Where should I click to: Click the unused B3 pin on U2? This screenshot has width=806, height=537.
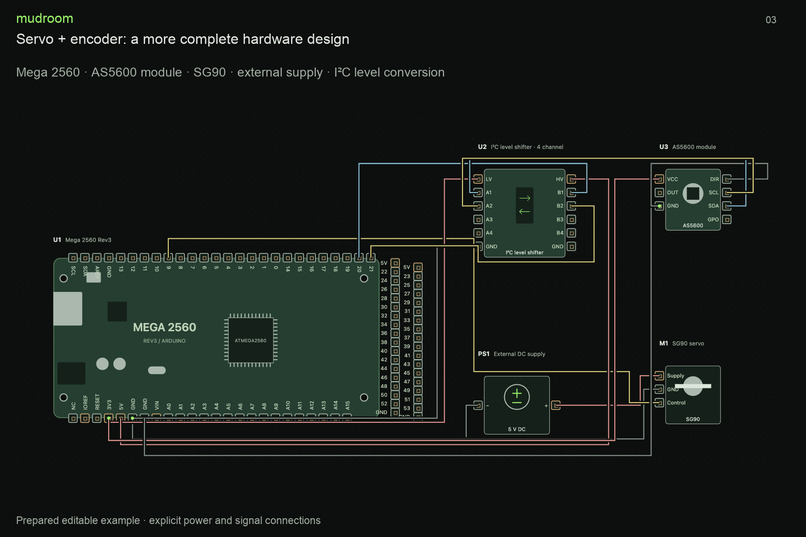click(571, 219)
